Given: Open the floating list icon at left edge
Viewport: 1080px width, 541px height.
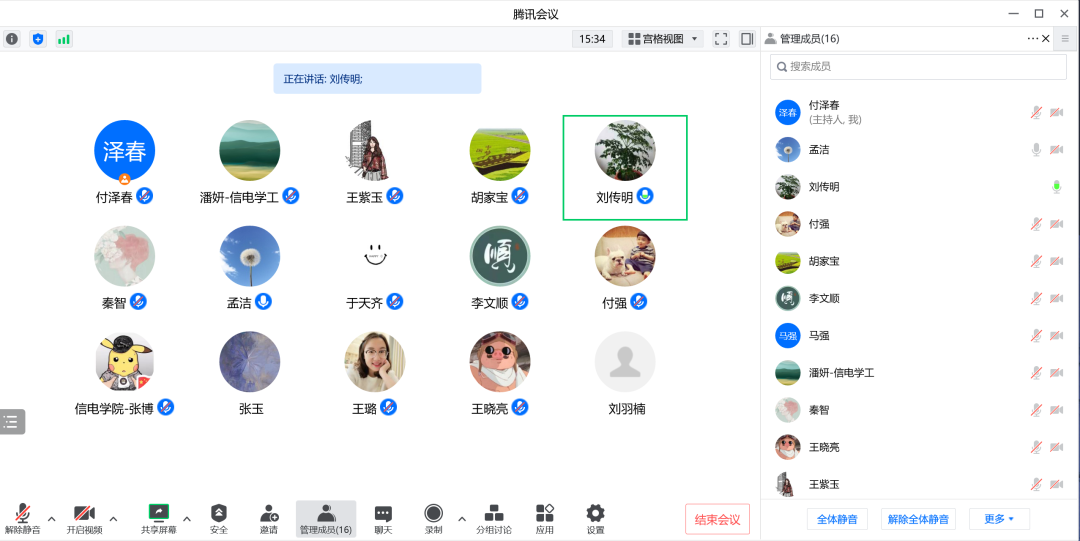Looking at the screenshot, I should pos(12,422).
